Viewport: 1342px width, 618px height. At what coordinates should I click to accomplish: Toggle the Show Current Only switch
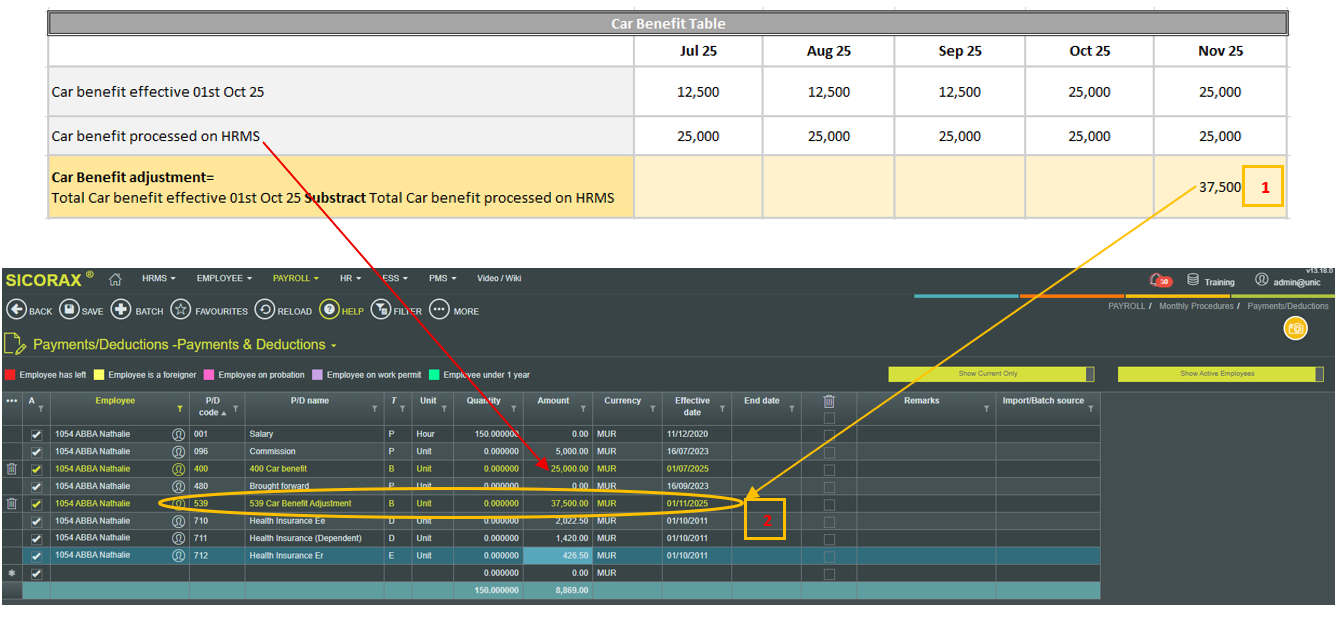click(x=991, y=374)
